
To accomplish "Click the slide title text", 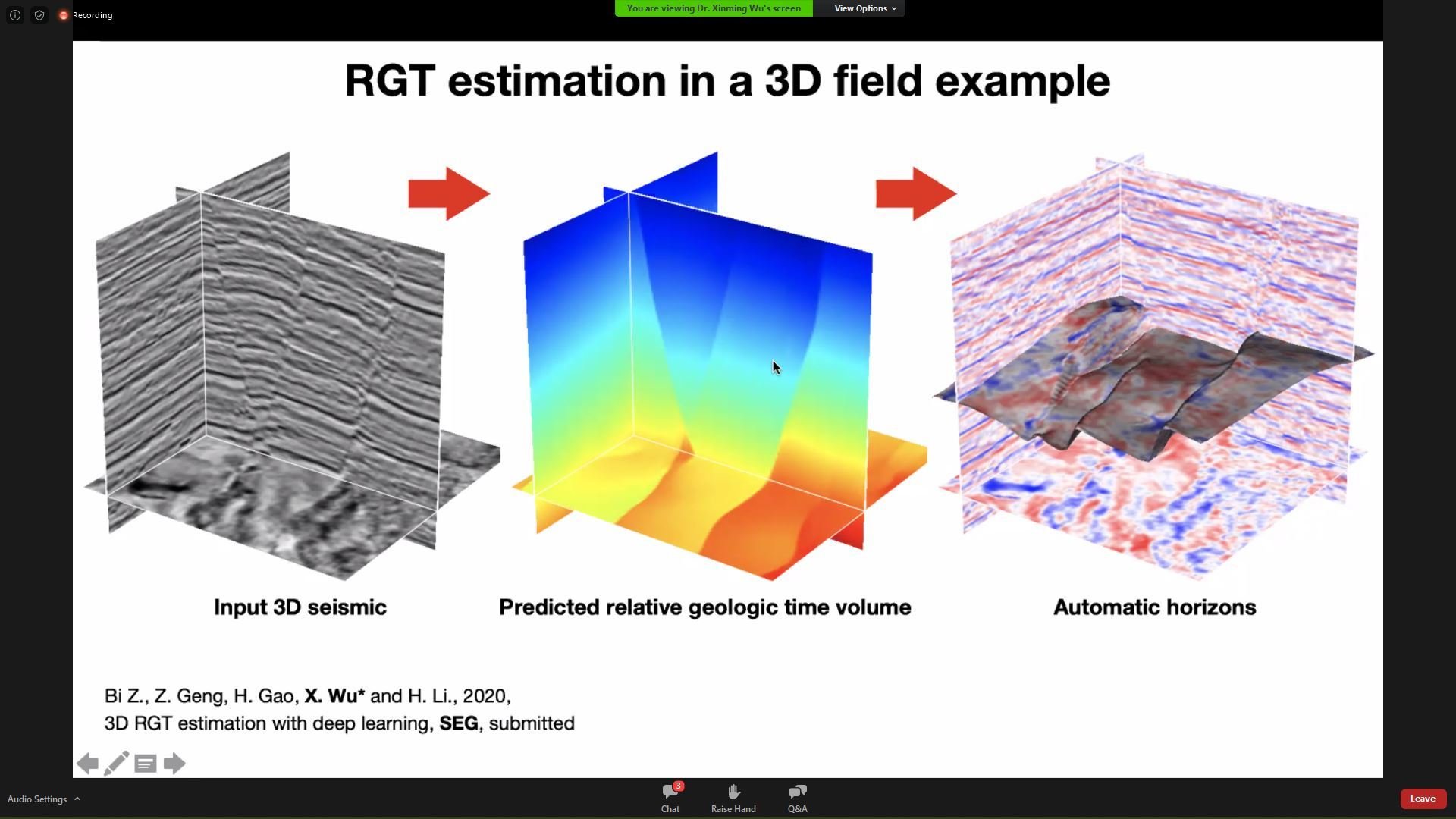I will pos(726,80).
